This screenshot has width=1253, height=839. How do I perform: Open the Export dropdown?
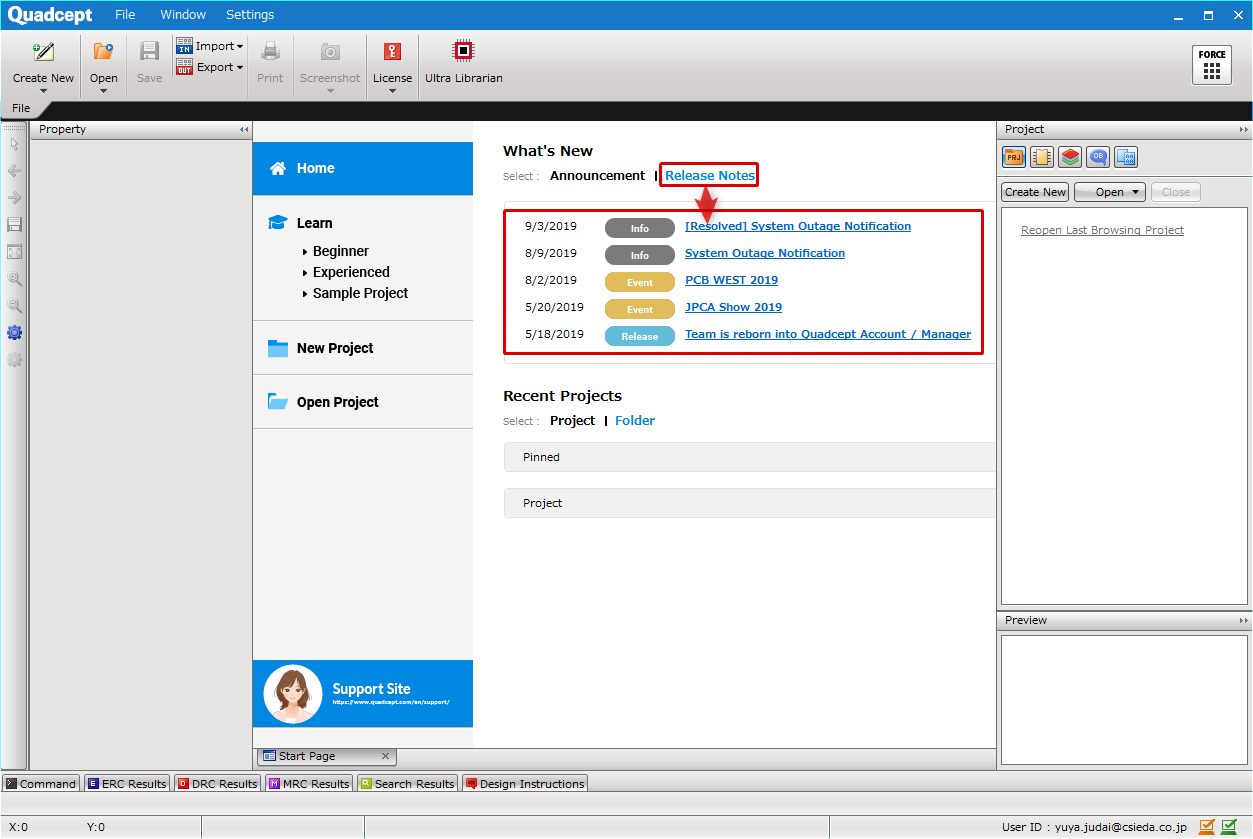tap(210, 67)
